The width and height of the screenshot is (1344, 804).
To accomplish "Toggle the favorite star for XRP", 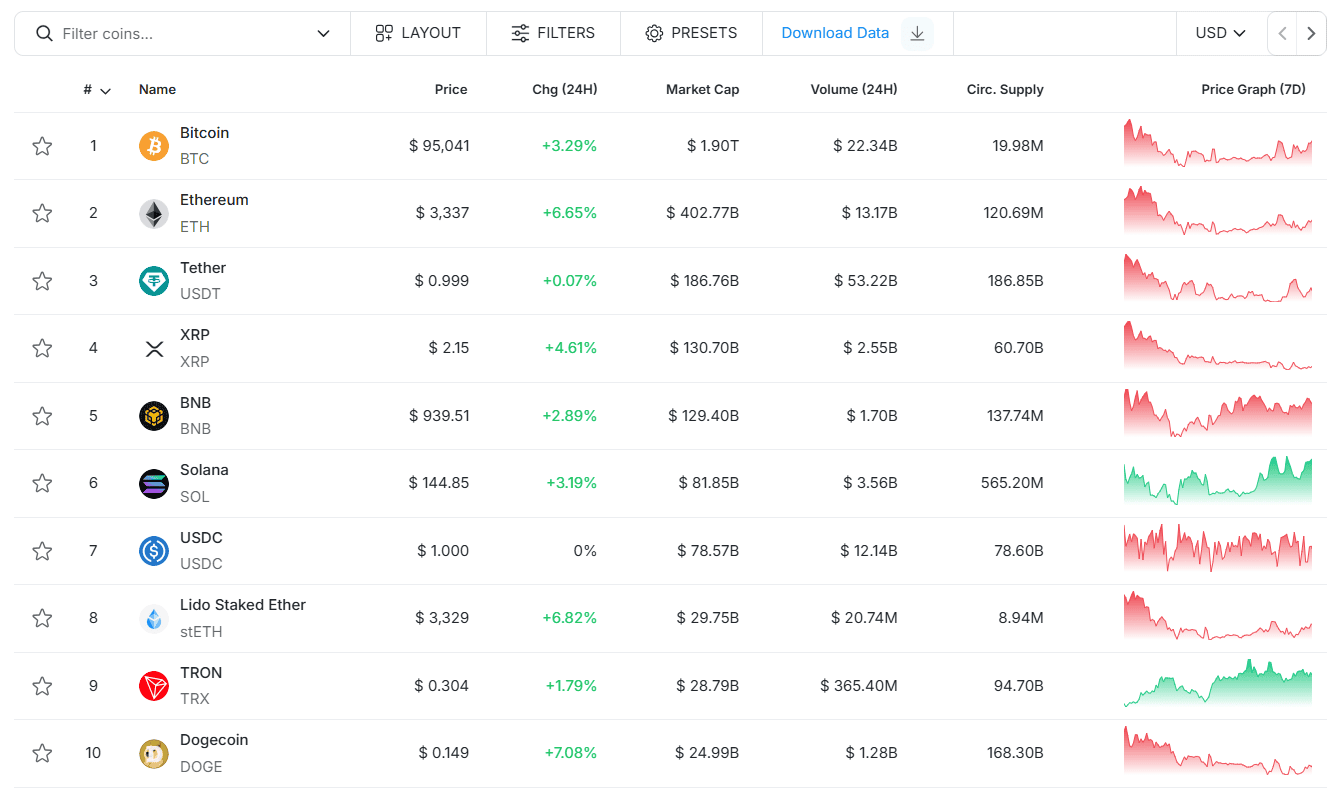I will point(42,348).
